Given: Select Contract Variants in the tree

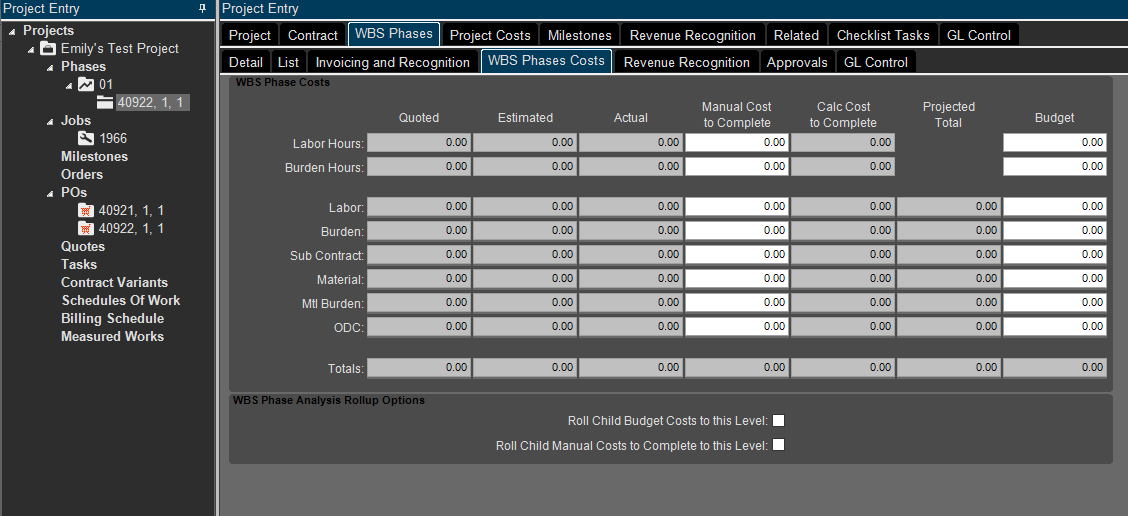Looking at the screenshot, I should pyautogui.click(x=114, y=282).
